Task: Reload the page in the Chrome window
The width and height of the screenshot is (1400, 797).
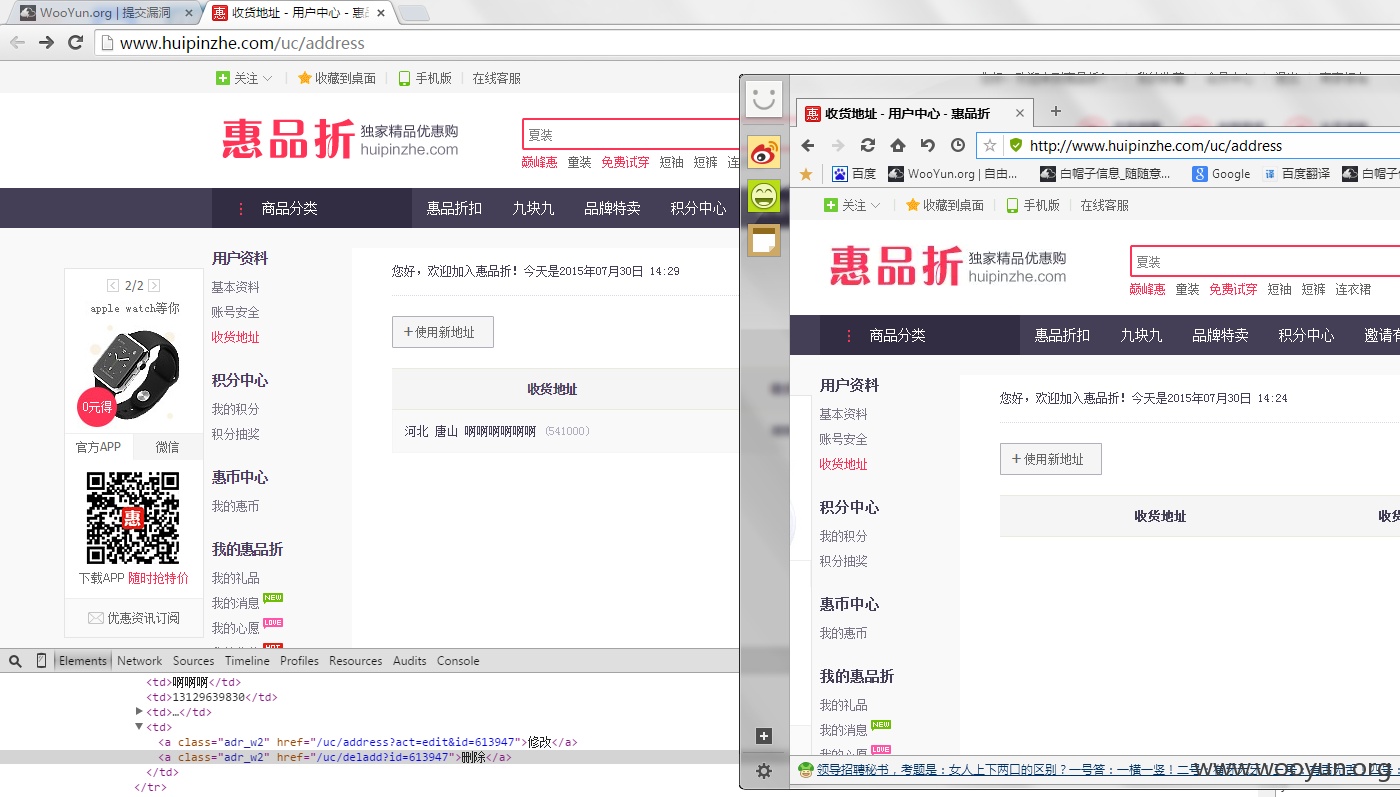Action: pyautogui.click(x=75, y=42)
